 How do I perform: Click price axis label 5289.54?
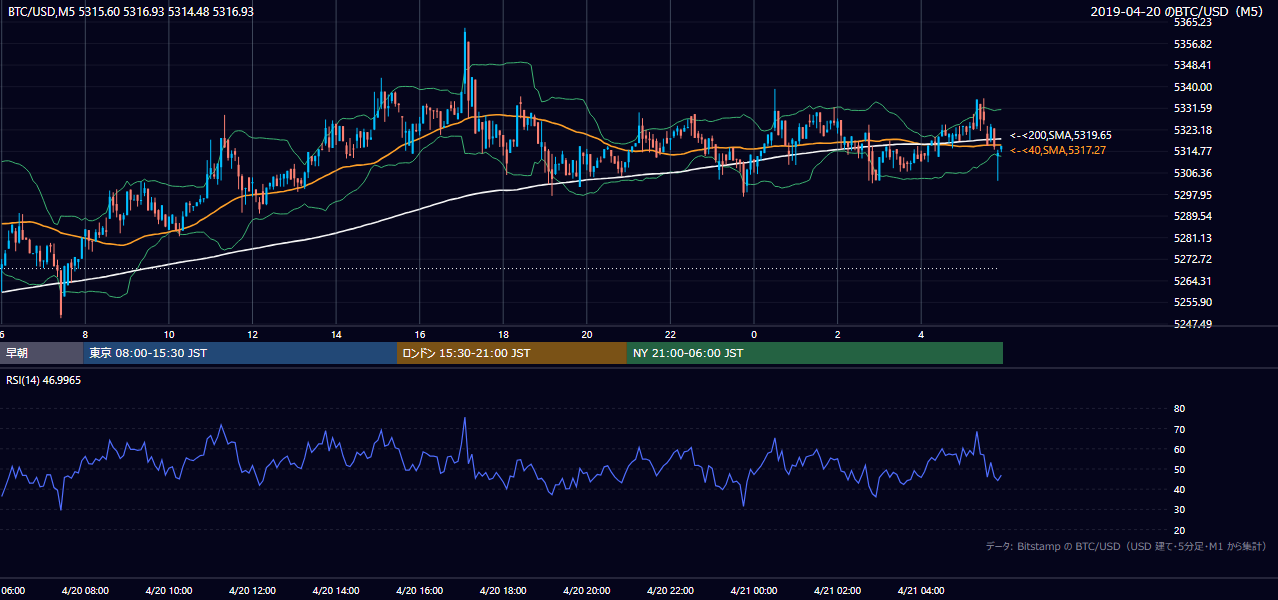pos(1193,216)
